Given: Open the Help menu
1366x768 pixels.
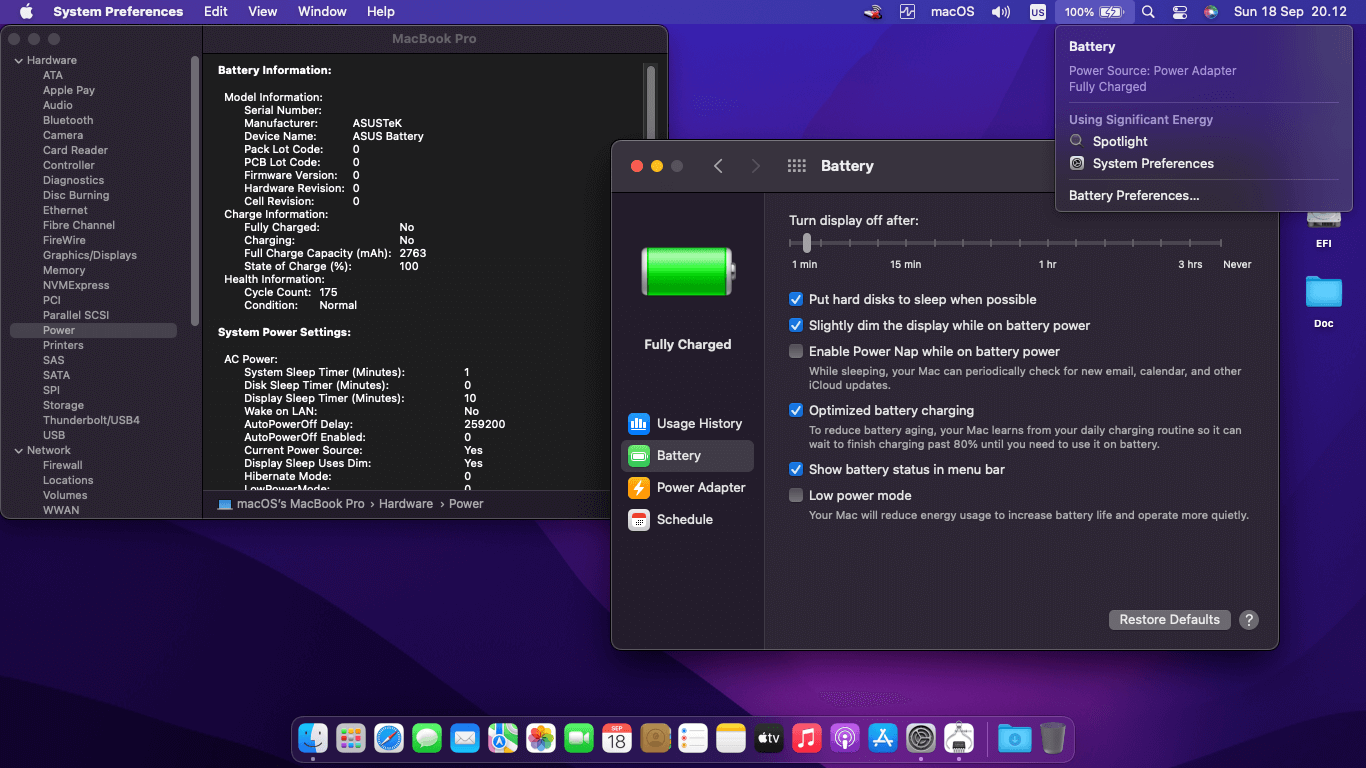Looking at the screenshot, I should (x=381, y=12).
